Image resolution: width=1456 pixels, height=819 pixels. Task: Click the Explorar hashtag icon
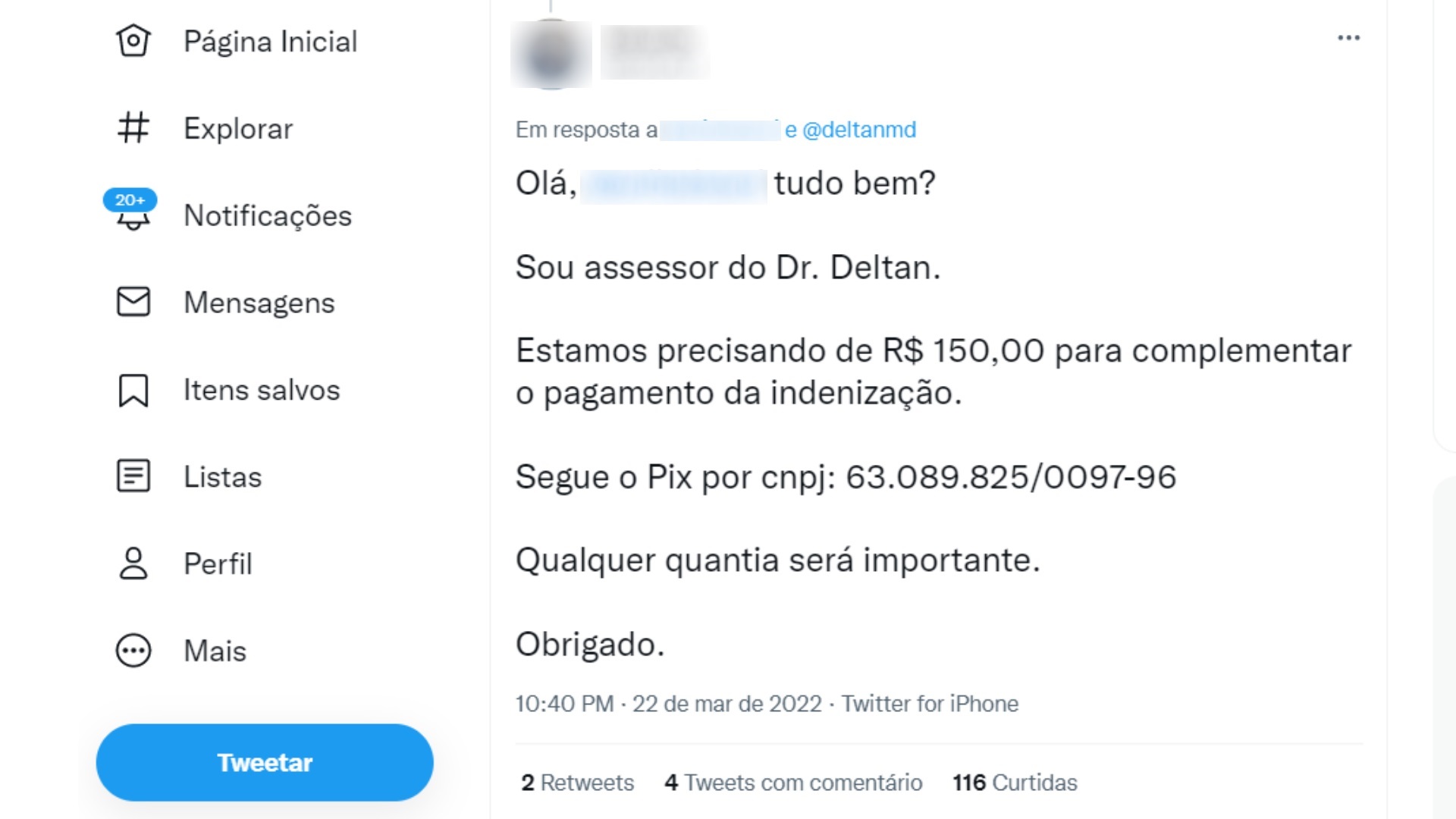click(x=133, y=128)
